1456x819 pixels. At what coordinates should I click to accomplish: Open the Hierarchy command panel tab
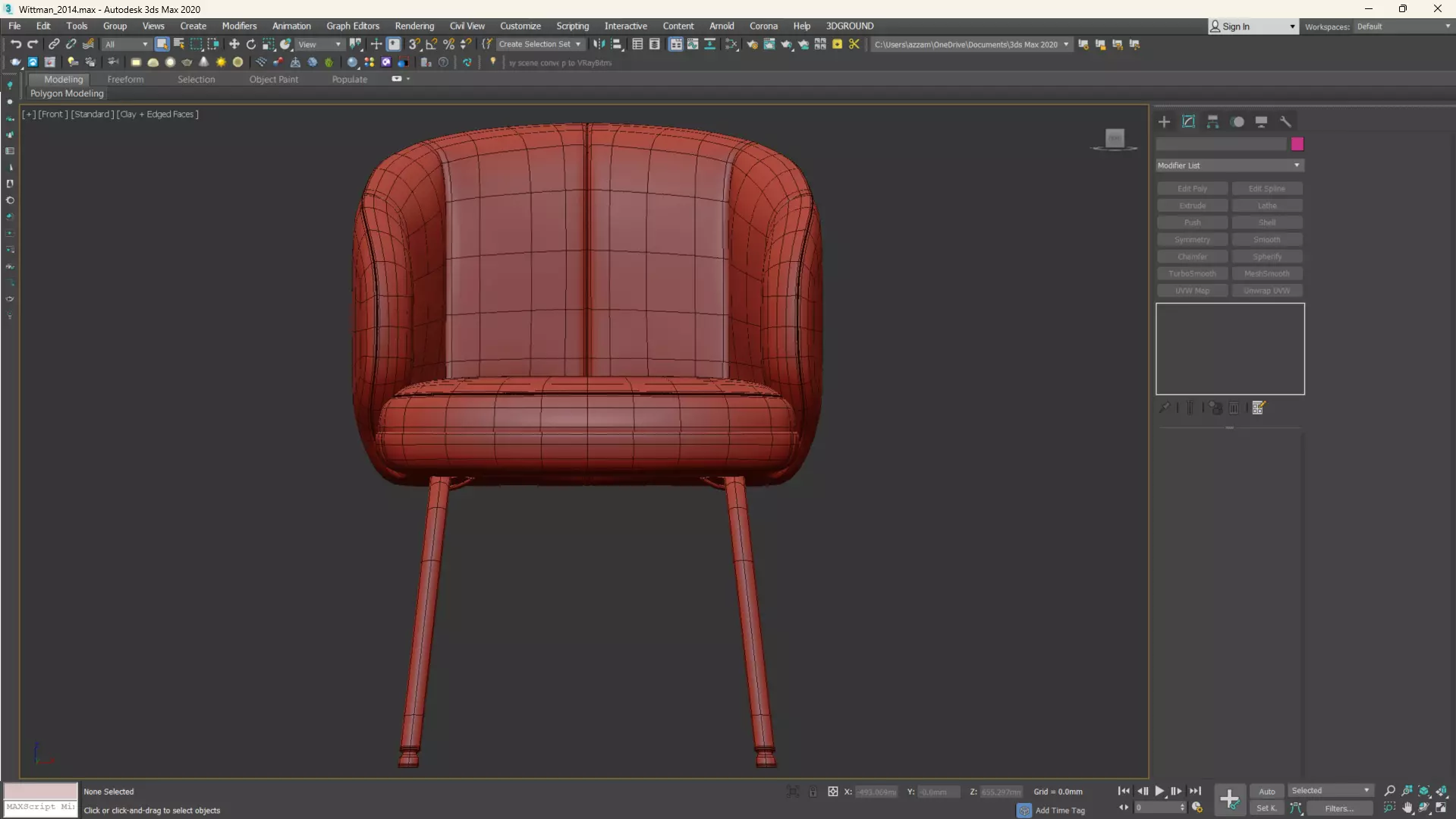pyautogui.click(x=1212, y=121)
